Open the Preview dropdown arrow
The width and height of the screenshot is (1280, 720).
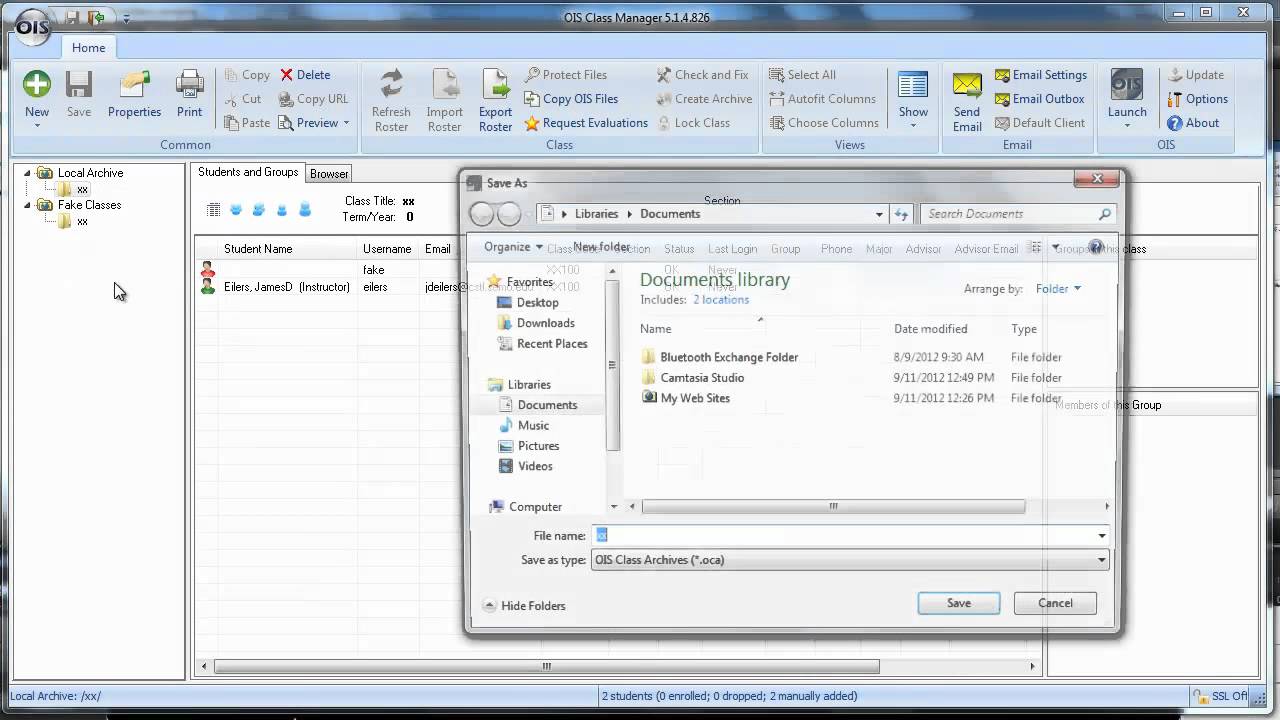pos(346,123)
